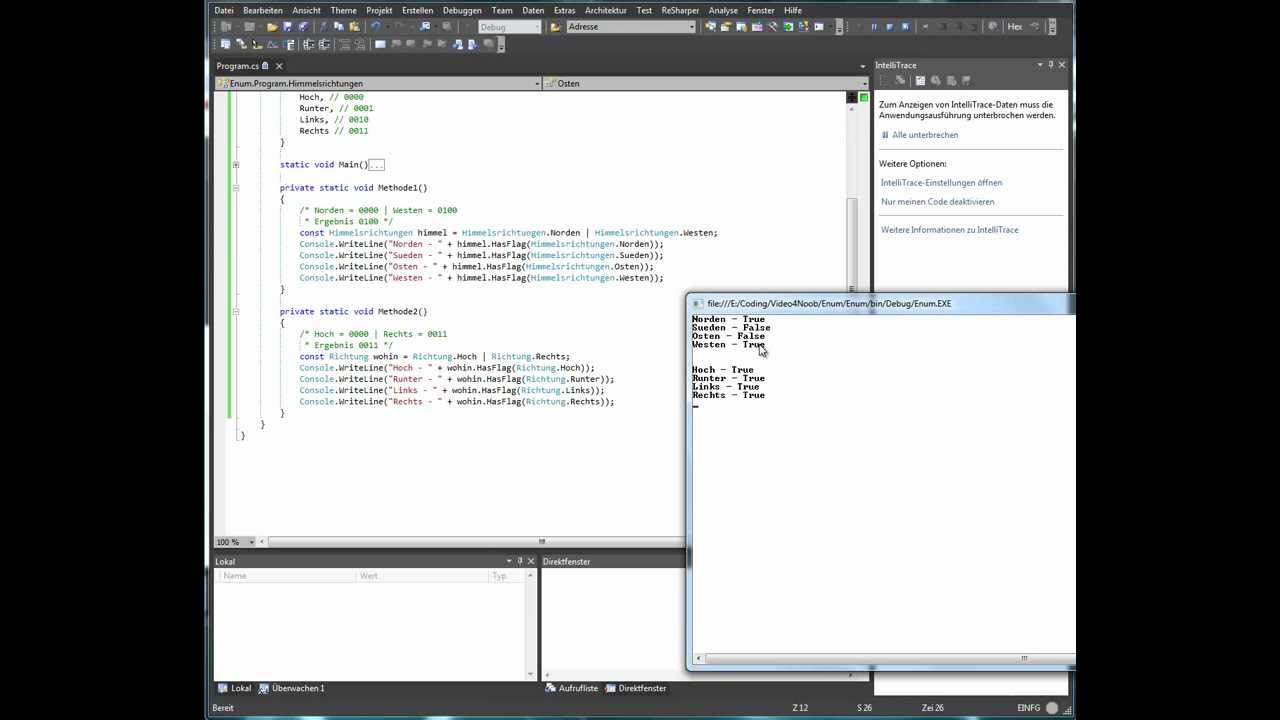This screenshot has height=720, width=1280.
Task: Select the Program.cs editor tab
Action: (x=238, y=66)
